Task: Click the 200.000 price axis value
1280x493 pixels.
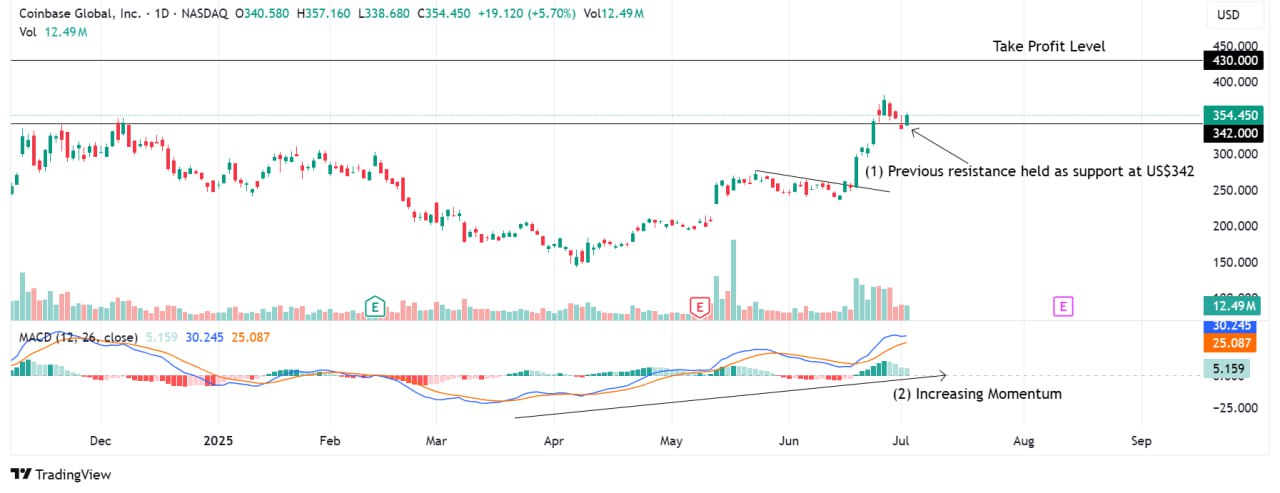Action: pyautogui.click(x=1235, y=226)
